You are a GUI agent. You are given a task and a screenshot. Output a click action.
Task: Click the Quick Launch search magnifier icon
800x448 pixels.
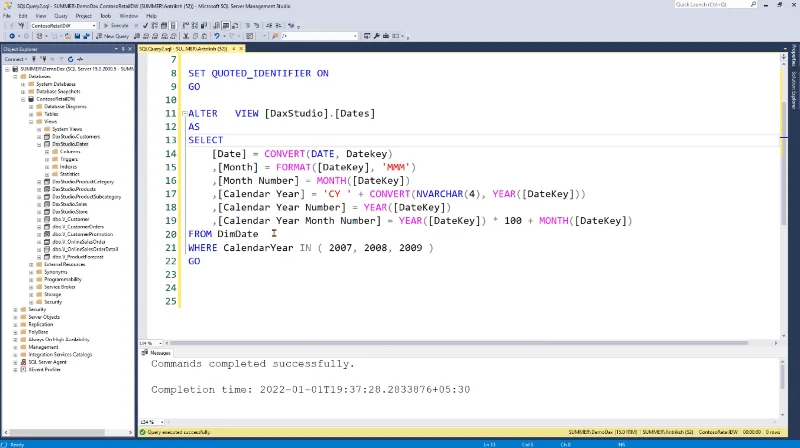[x=753, y=5]
